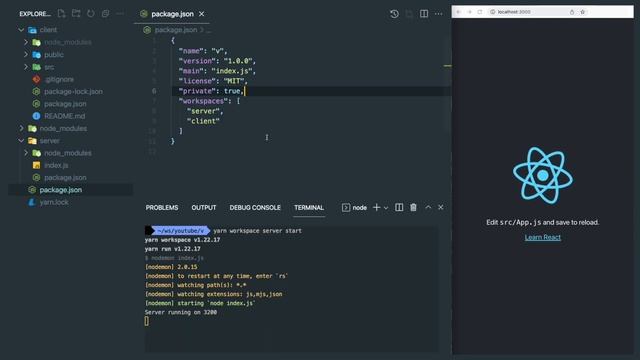
Task: Expand client node_modules folder chevron
Action: pos(26,42)
